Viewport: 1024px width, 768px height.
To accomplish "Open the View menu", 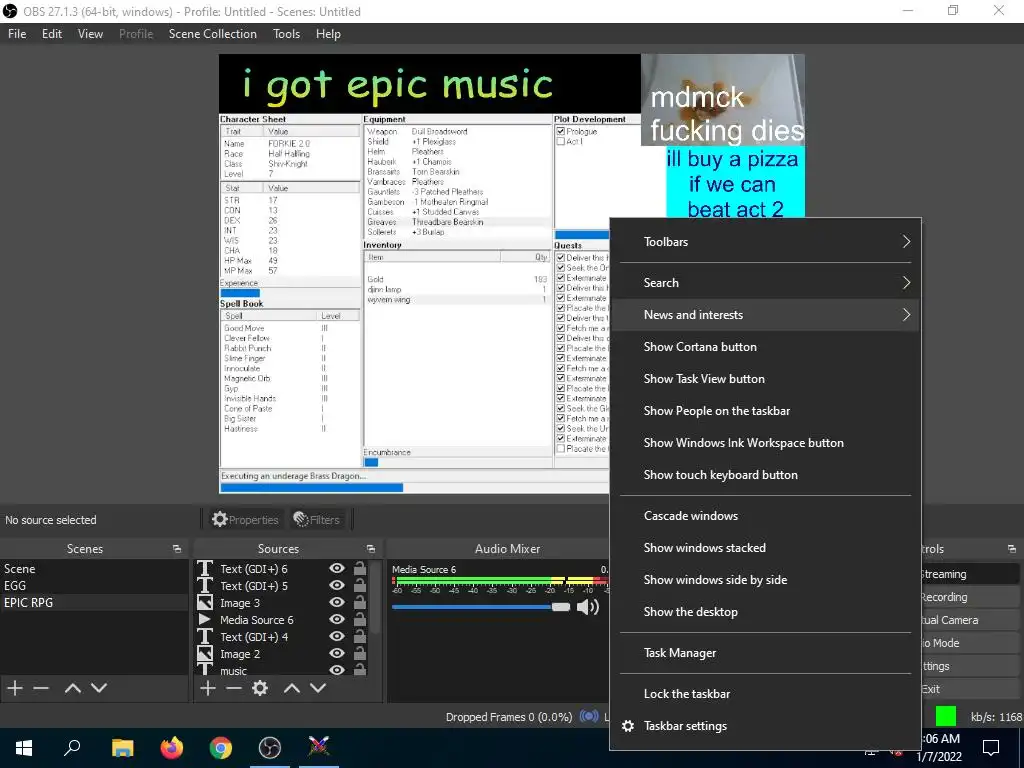I will (90, 34).
